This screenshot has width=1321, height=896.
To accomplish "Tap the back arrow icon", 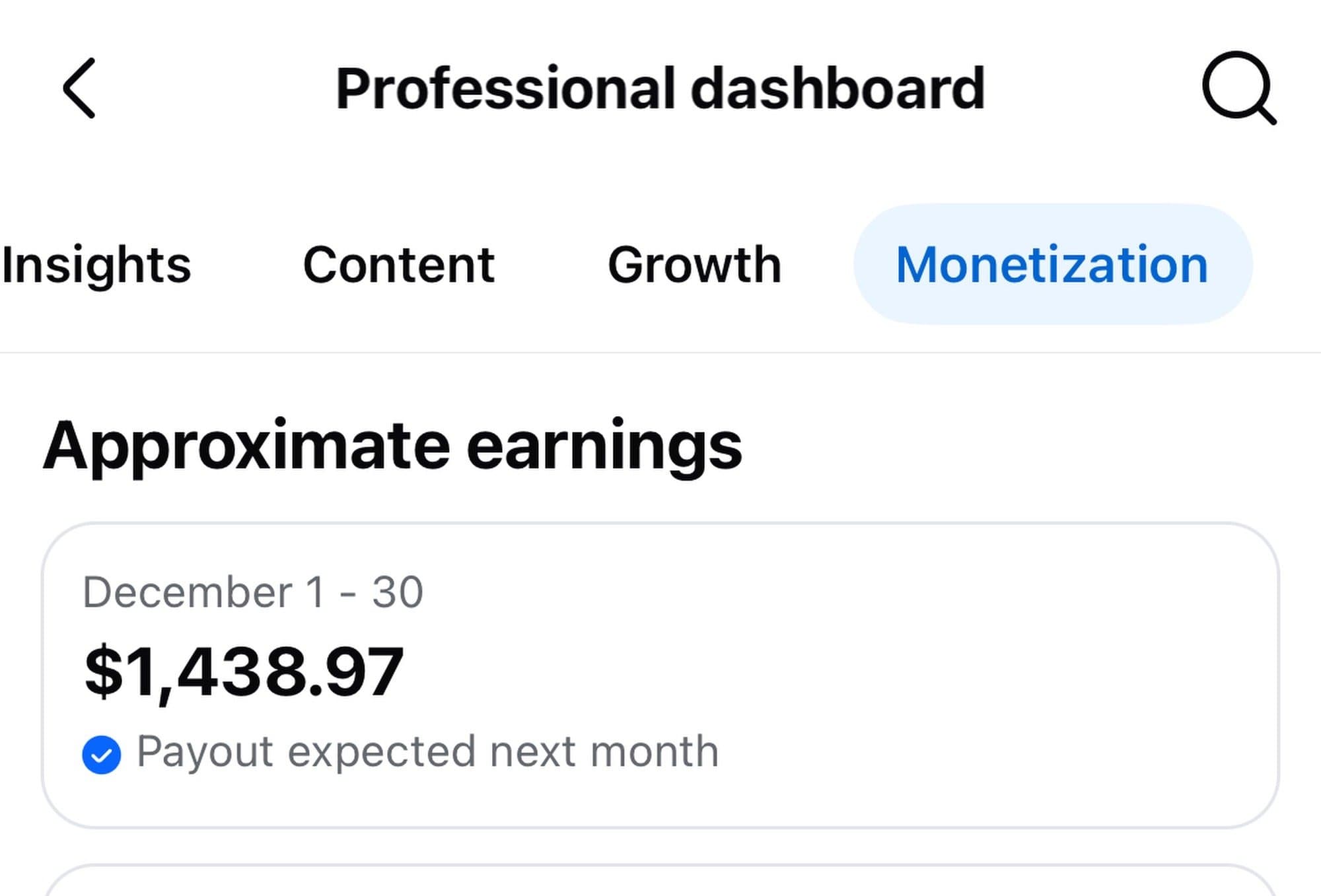I will 79,88.
